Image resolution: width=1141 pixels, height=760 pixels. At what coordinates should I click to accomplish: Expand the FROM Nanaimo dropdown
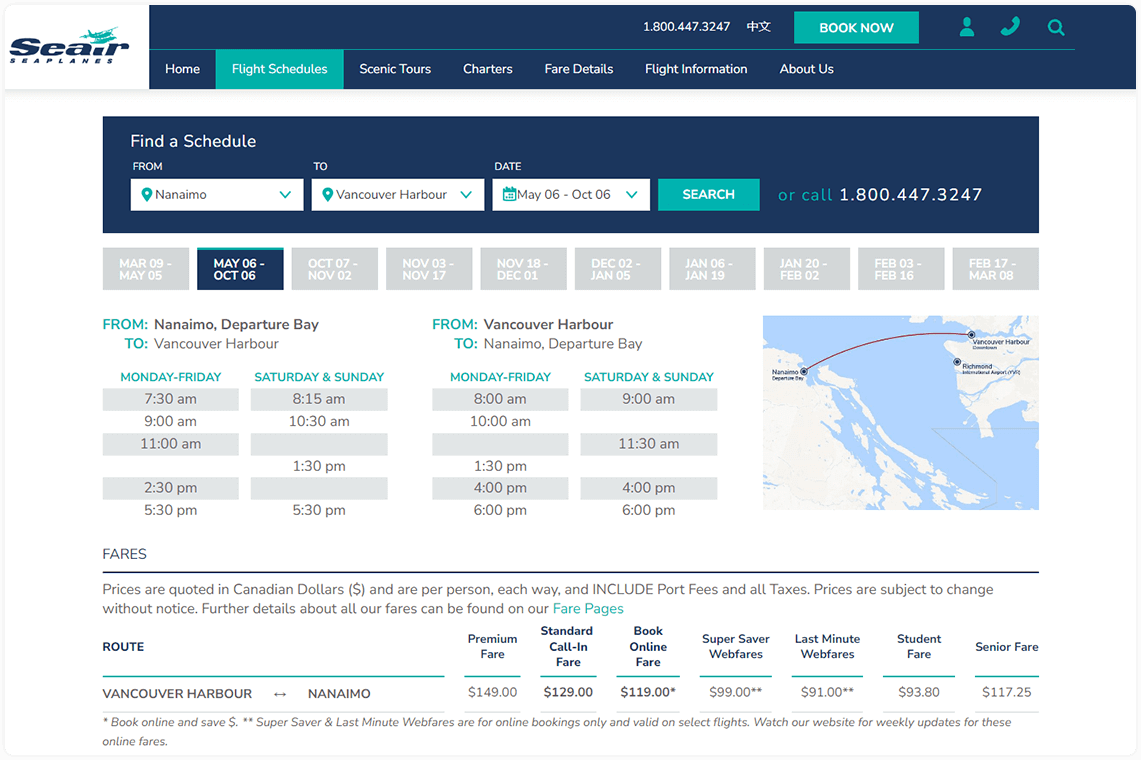pos(217,194)
